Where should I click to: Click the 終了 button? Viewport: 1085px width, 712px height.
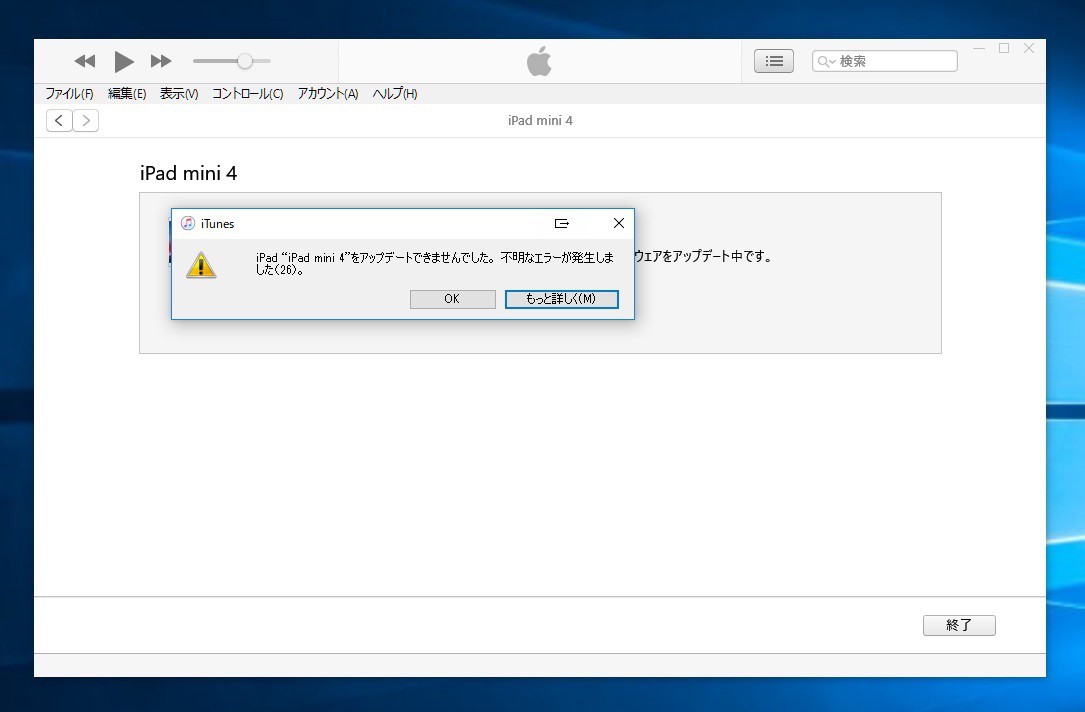point(959,625)
